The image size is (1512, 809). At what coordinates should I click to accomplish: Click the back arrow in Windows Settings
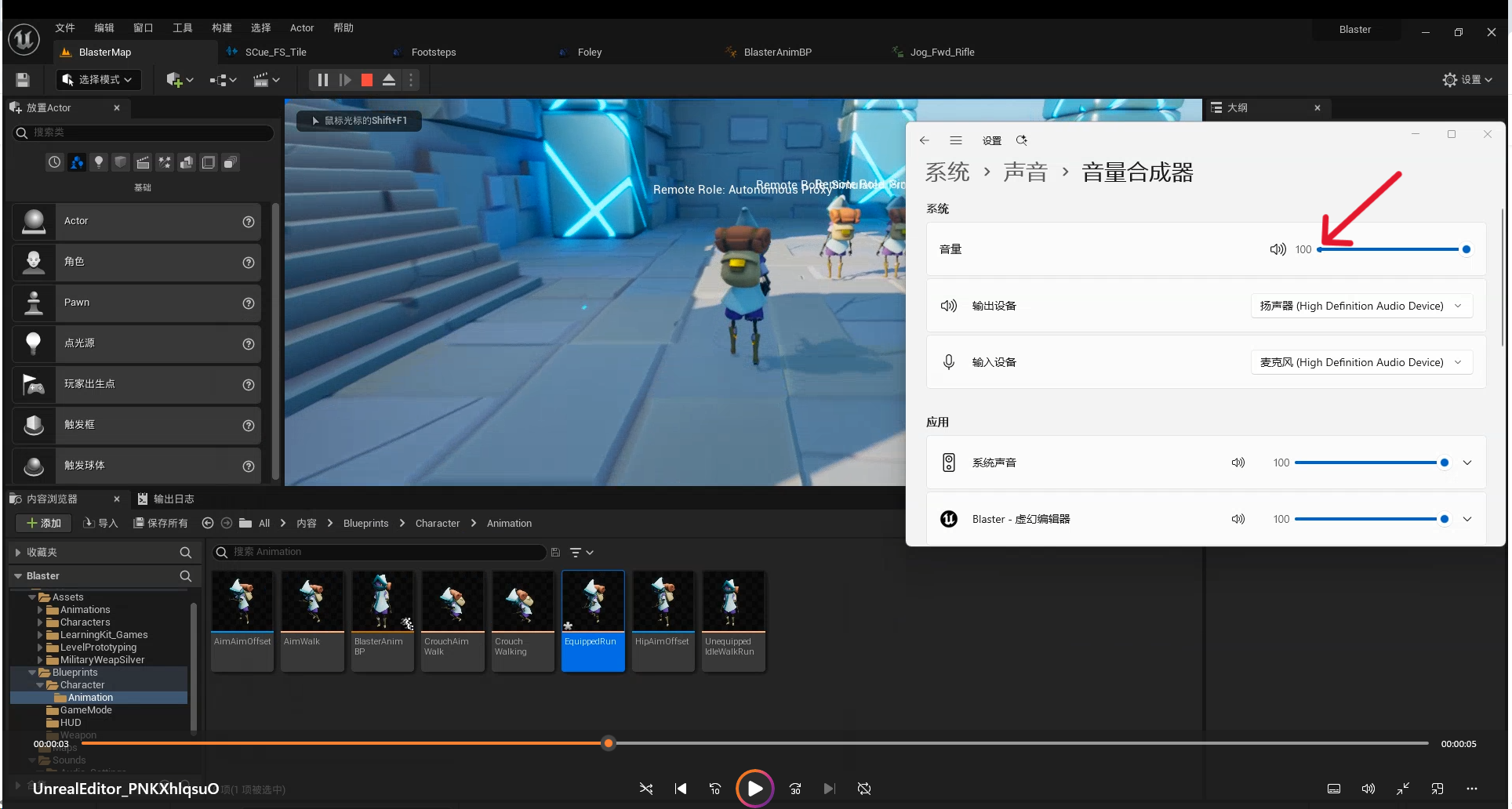925,140
